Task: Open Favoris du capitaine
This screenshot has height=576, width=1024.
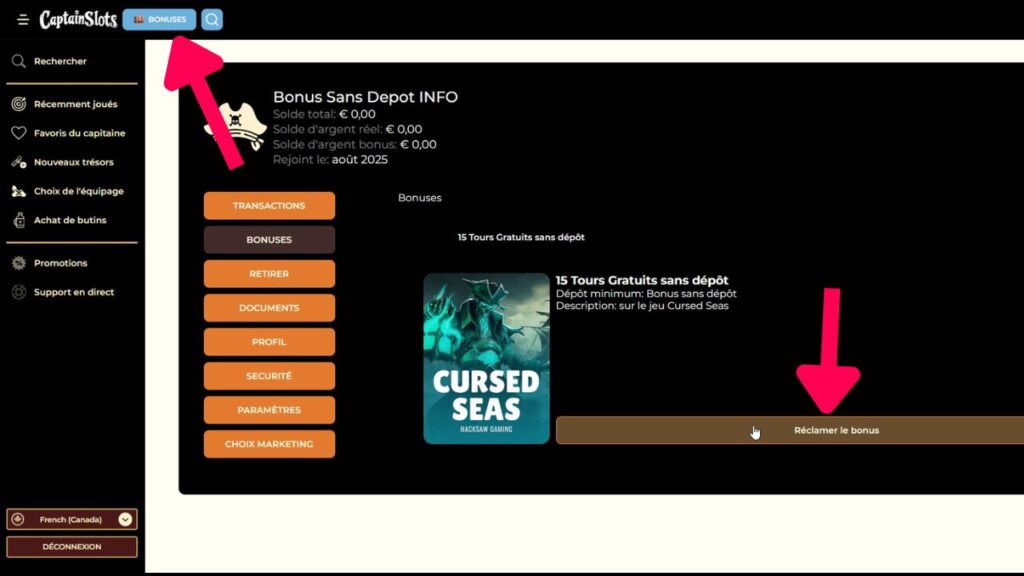Action: pyautogui.click(x=80, y=133)
